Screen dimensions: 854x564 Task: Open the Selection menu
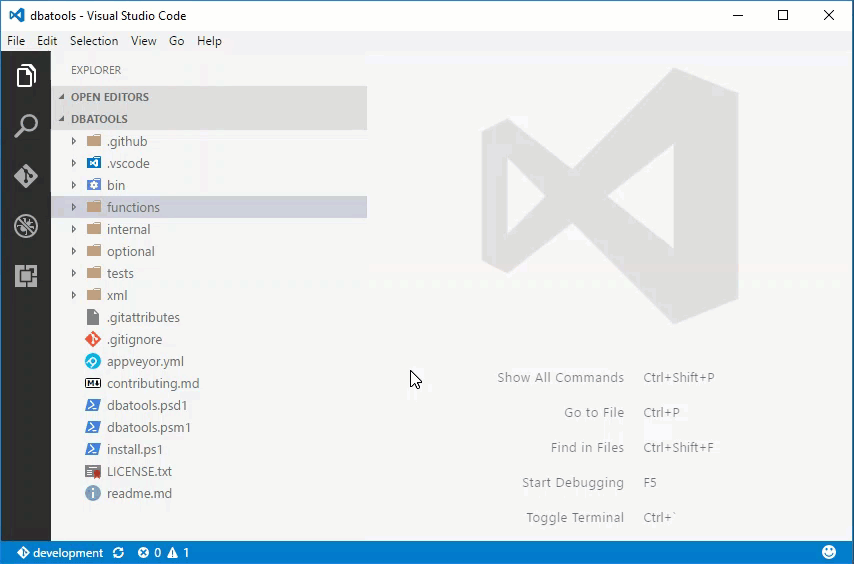(x=94, y=41)
